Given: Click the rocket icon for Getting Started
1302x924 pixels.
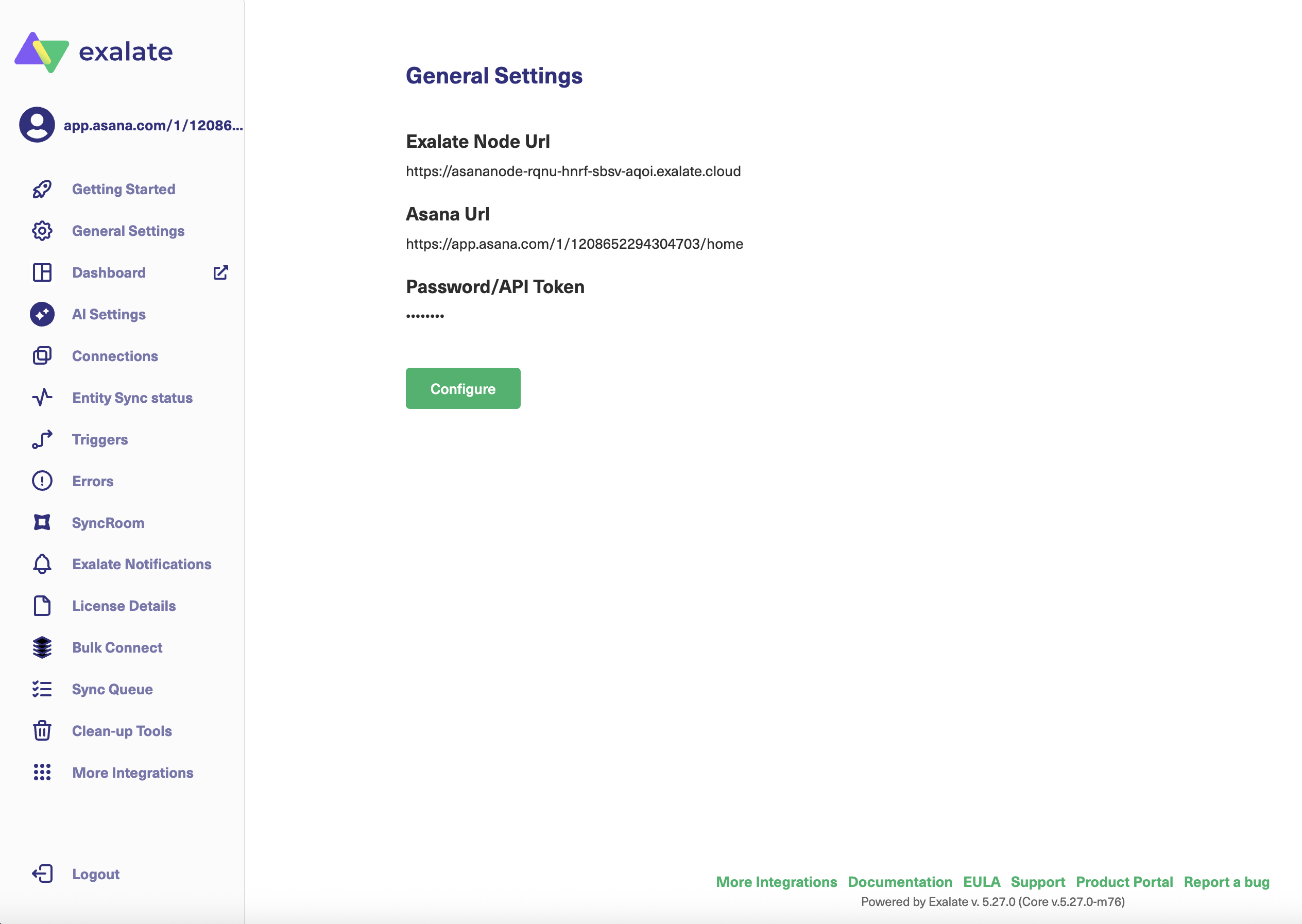Looking at the screenshot, I should point(42,190).
